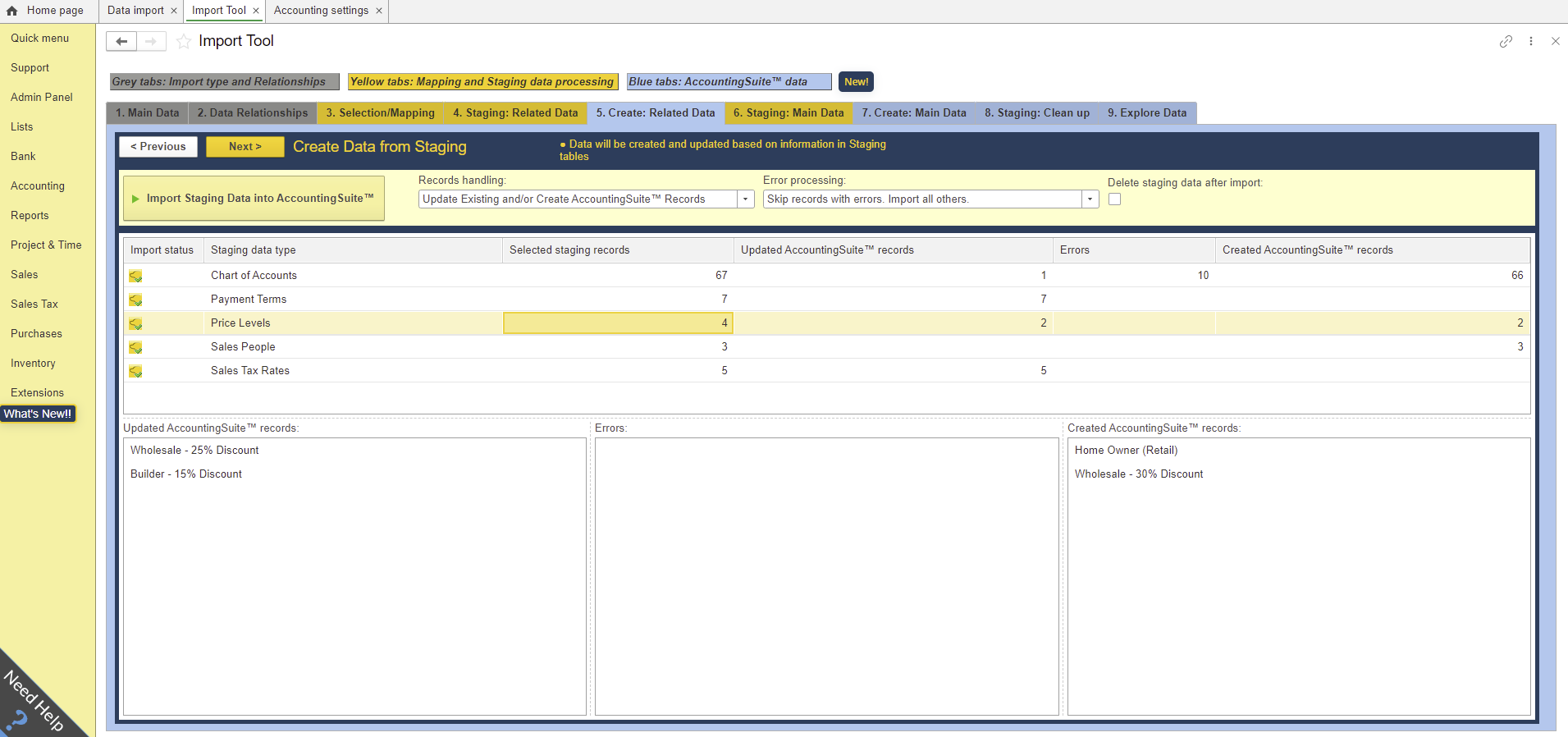Screen dimensions: 1568x737
Task: Open Extensions section in the sidebar
Action: pos(37,393)
